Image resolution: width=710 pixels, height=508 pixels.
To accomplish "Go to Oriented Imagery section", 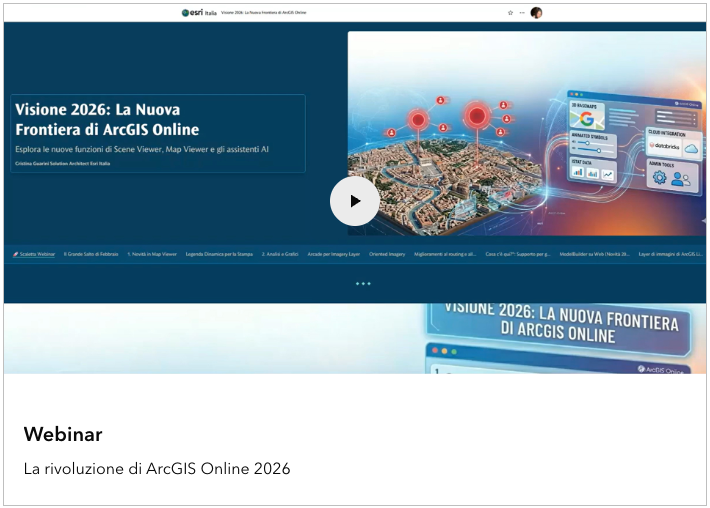I will (387, 254).
